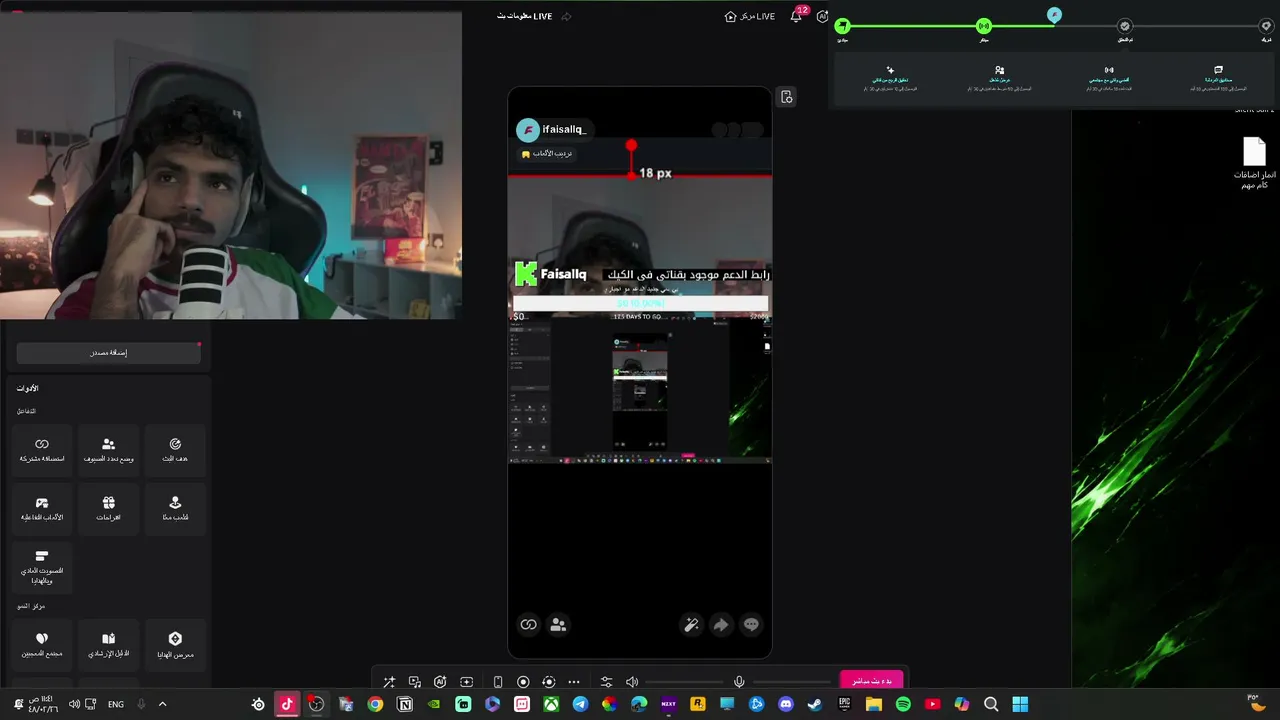Select the first green flag progress milestone
This screenshot has width=1280, height=720.
click(x=842, y=26)
